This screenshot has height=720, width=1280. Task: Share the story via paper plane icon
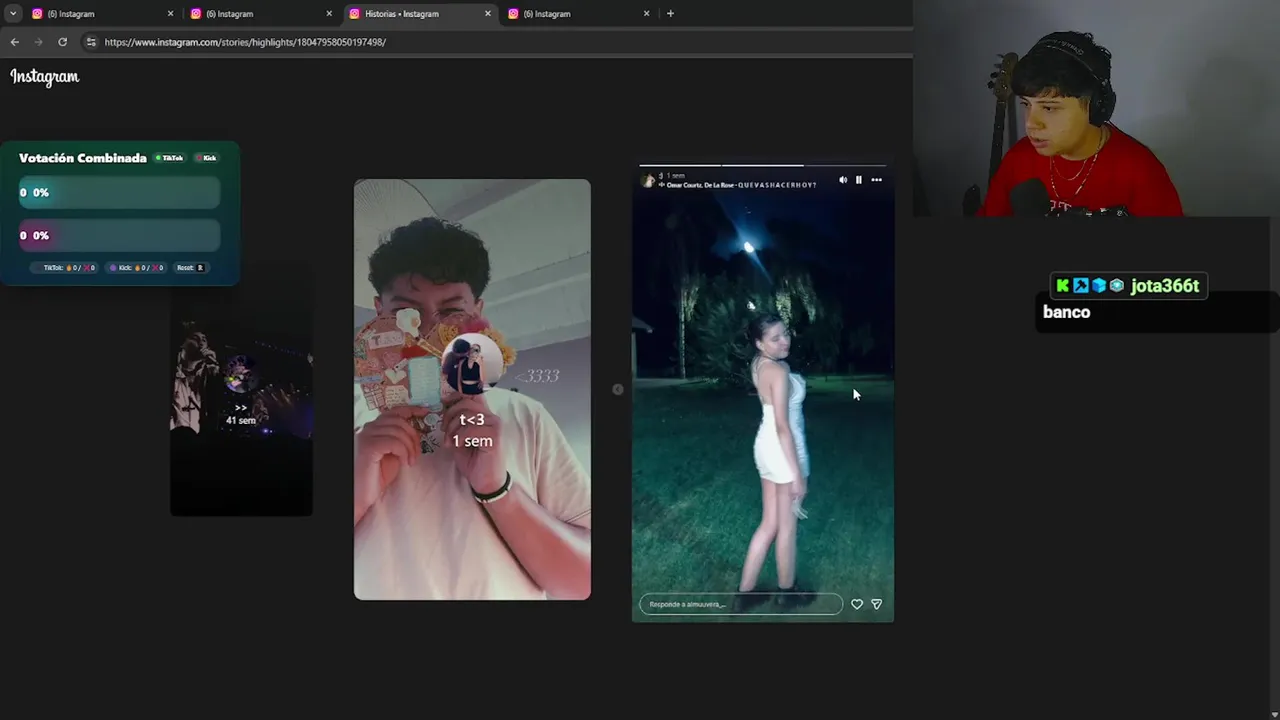point(877,604)
